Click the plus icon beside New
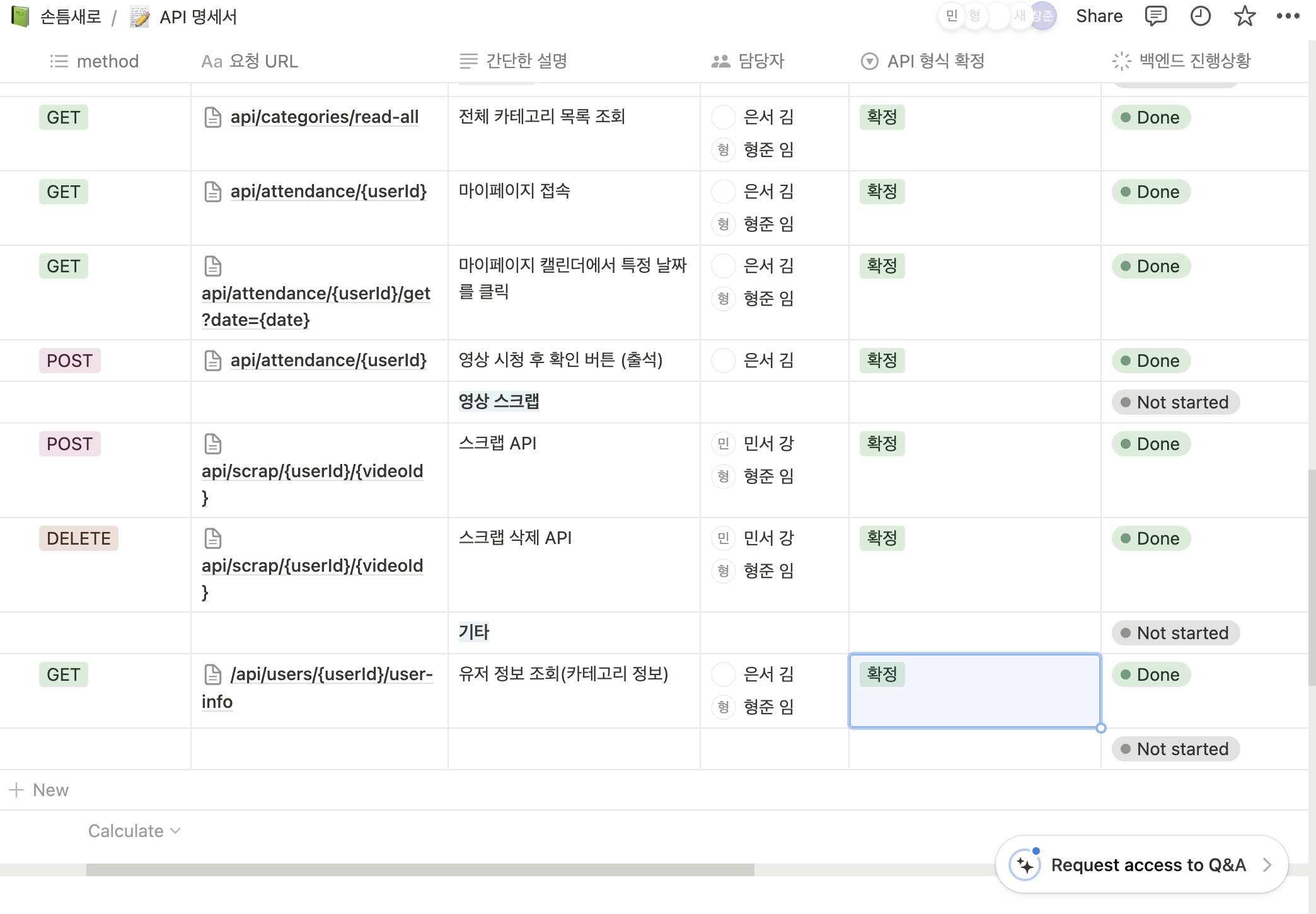This screenshot has height=914, width=1316. click(16, 790)
